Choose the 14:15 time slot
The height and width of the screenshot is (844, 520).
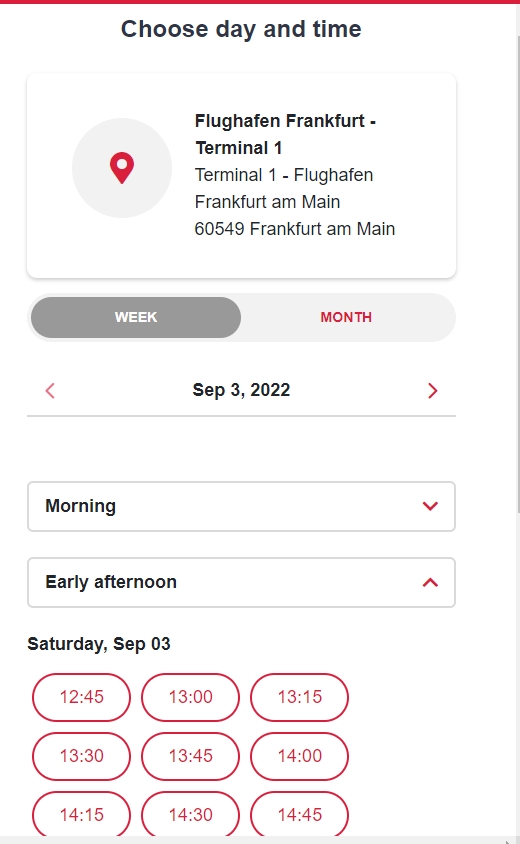click(81, 814)
